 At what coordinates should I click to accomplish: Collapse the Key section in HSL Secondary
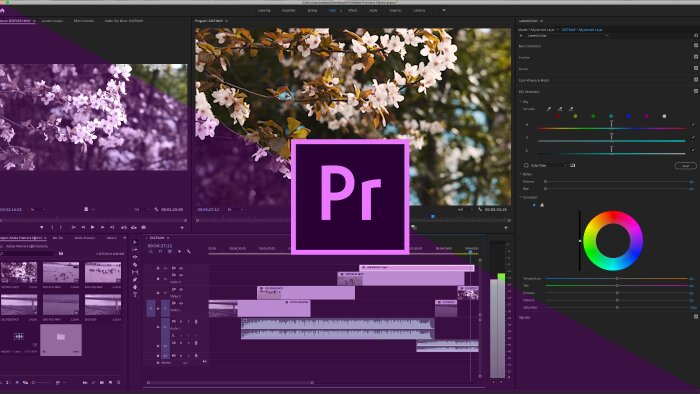point(521,102)
